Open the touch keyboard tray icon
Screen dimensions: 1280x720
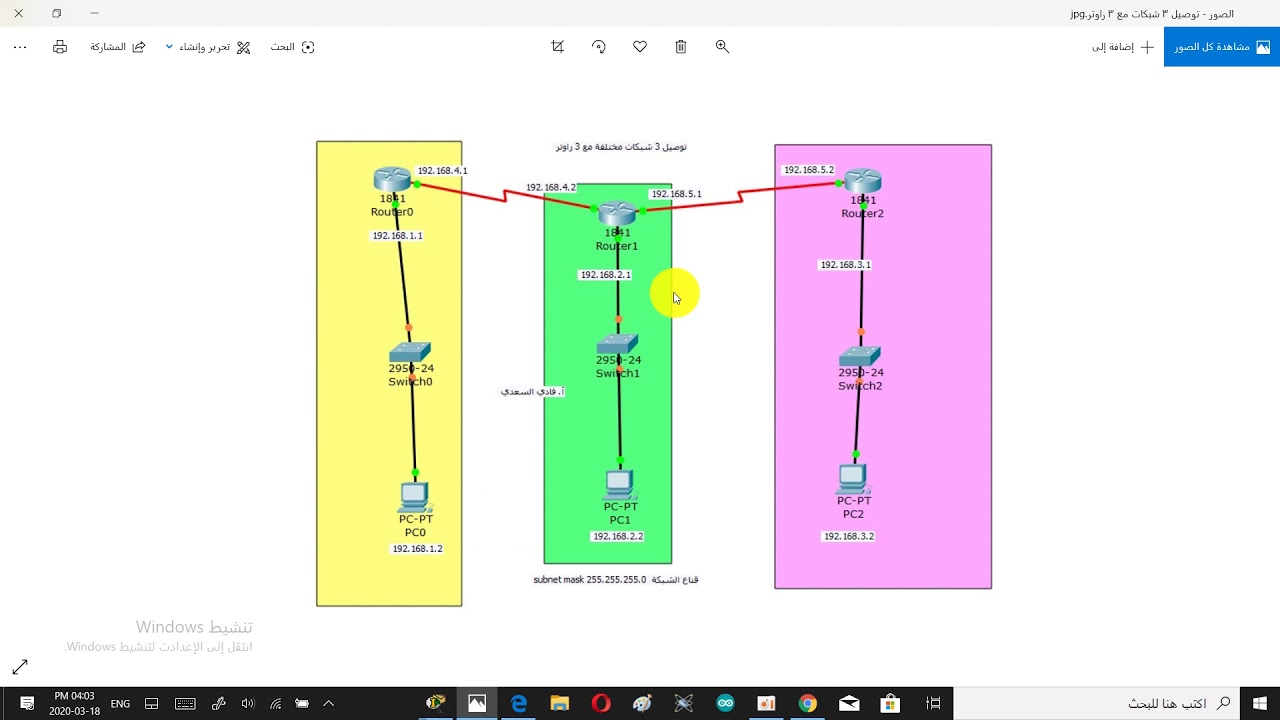[185, 704]
